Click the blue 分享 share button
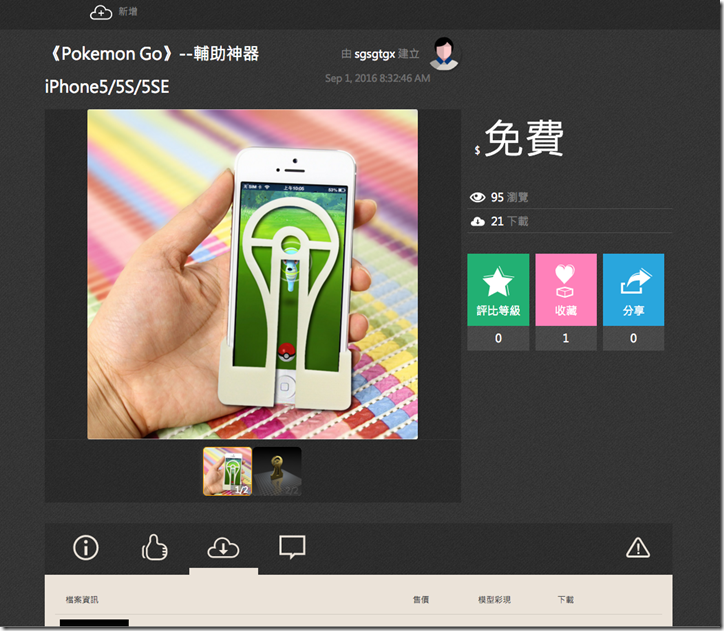The height and width of the screenshot is (631, 724). (x=633, y=290)
